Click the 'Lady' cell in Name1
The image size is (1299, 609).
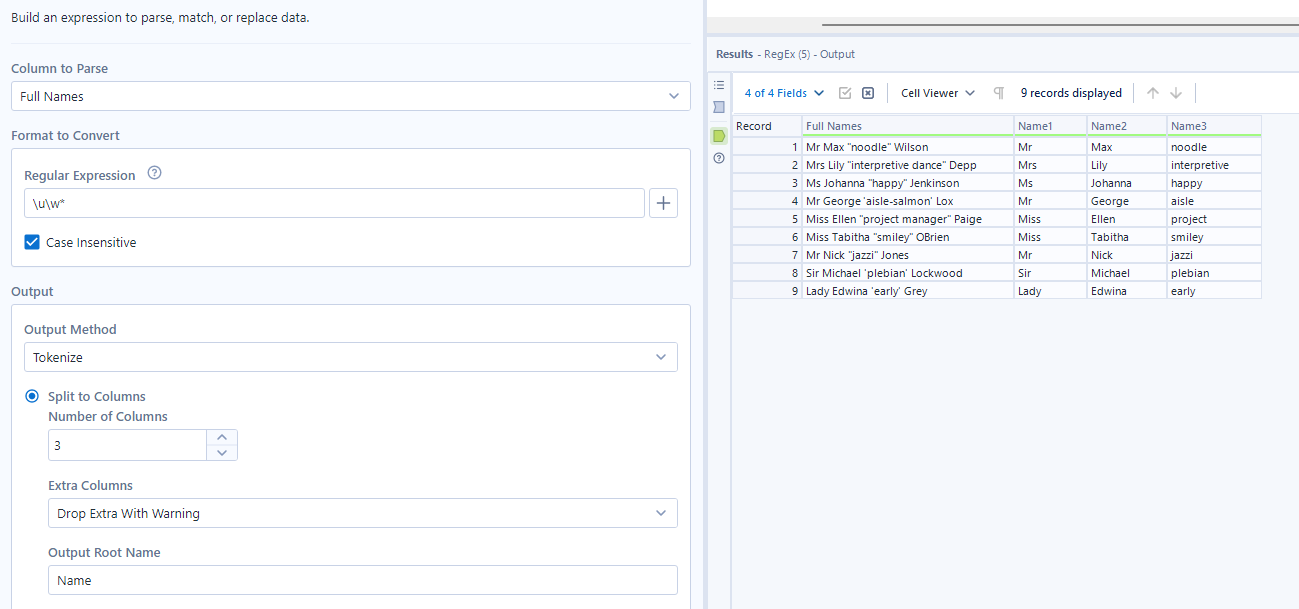pyautogui.click(x=1050, y=291)
